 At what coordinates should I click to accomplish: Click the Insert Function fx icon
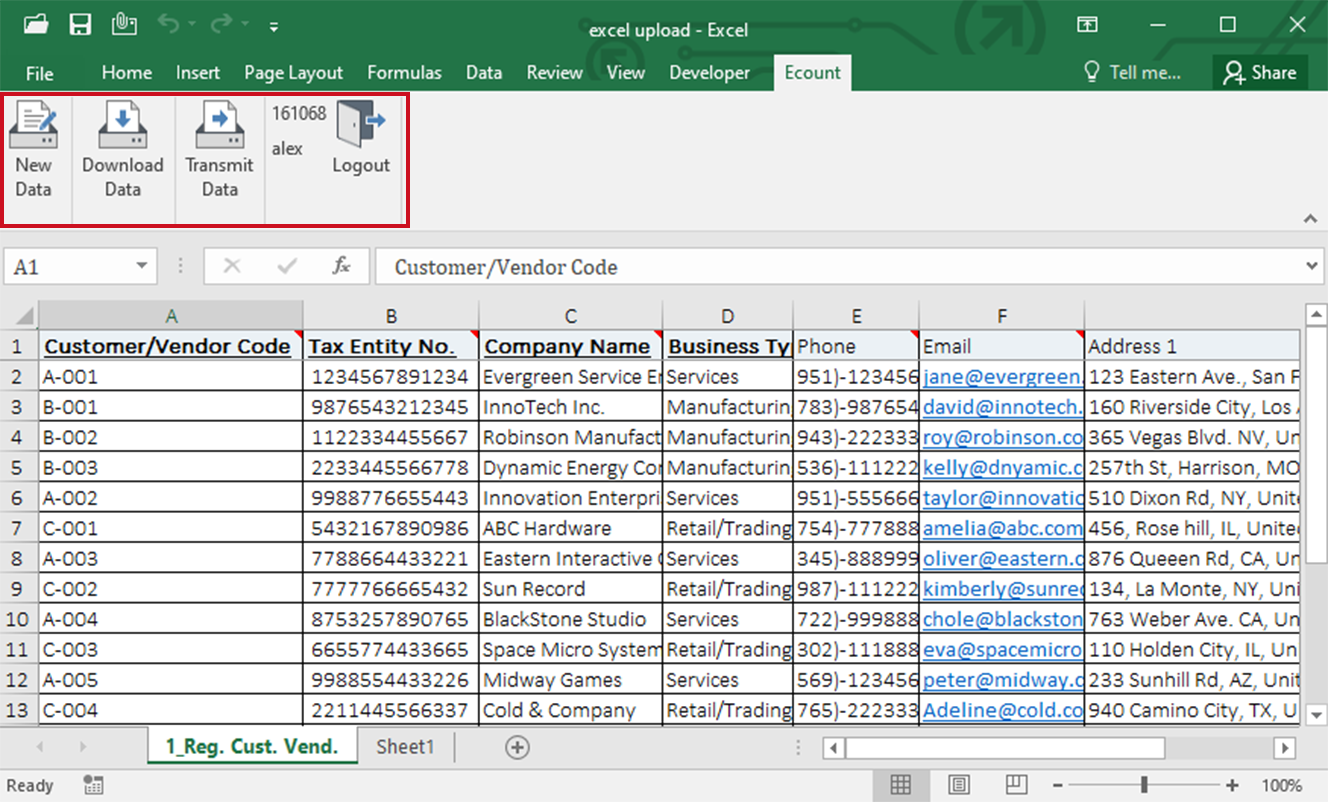341,266
